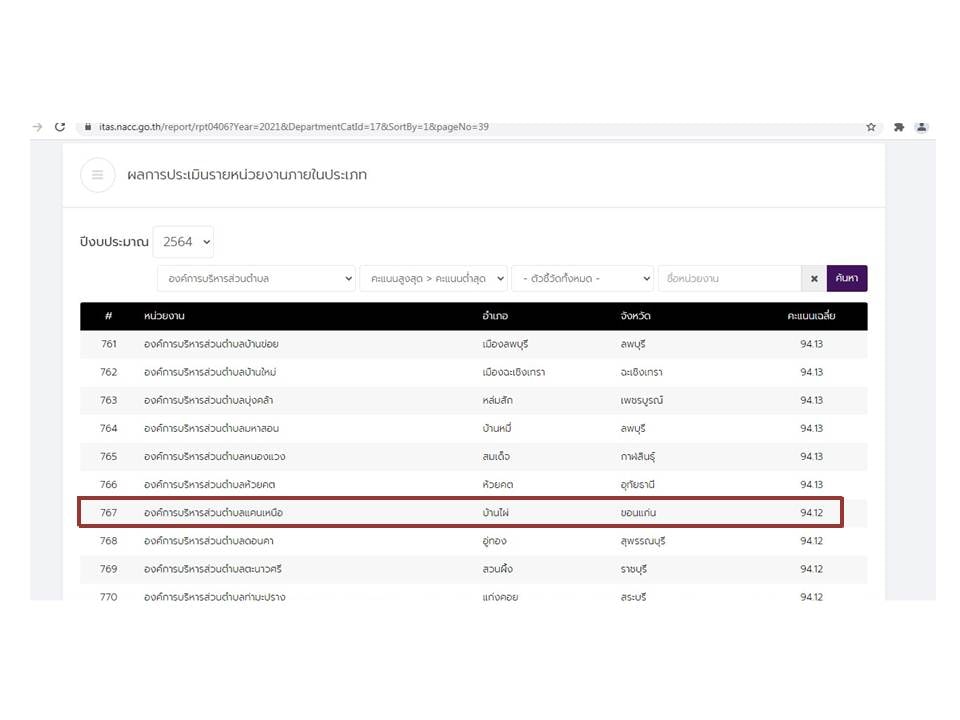
Task: Click the คะแนนเฉลี่ย column header
Action: click(811, 316)
